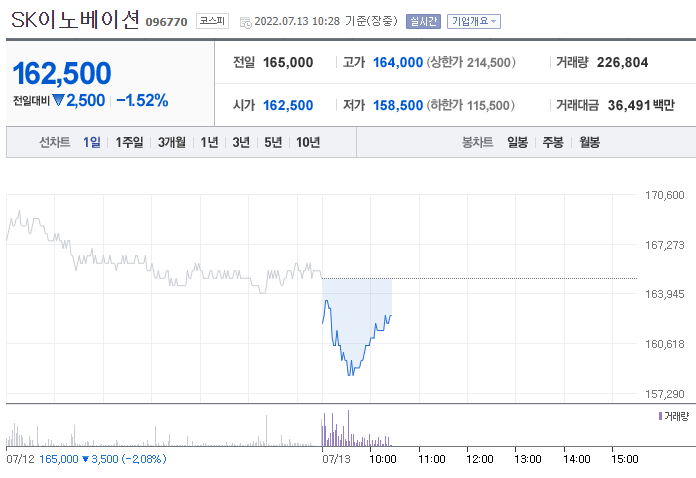Select the 3개월 line chart tab

172,142
